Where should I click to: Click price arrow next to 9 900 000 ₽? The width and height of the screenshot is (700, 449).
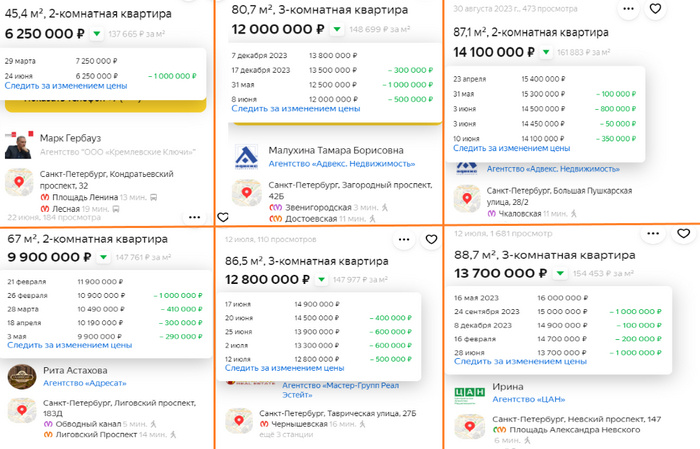(104, 257)
